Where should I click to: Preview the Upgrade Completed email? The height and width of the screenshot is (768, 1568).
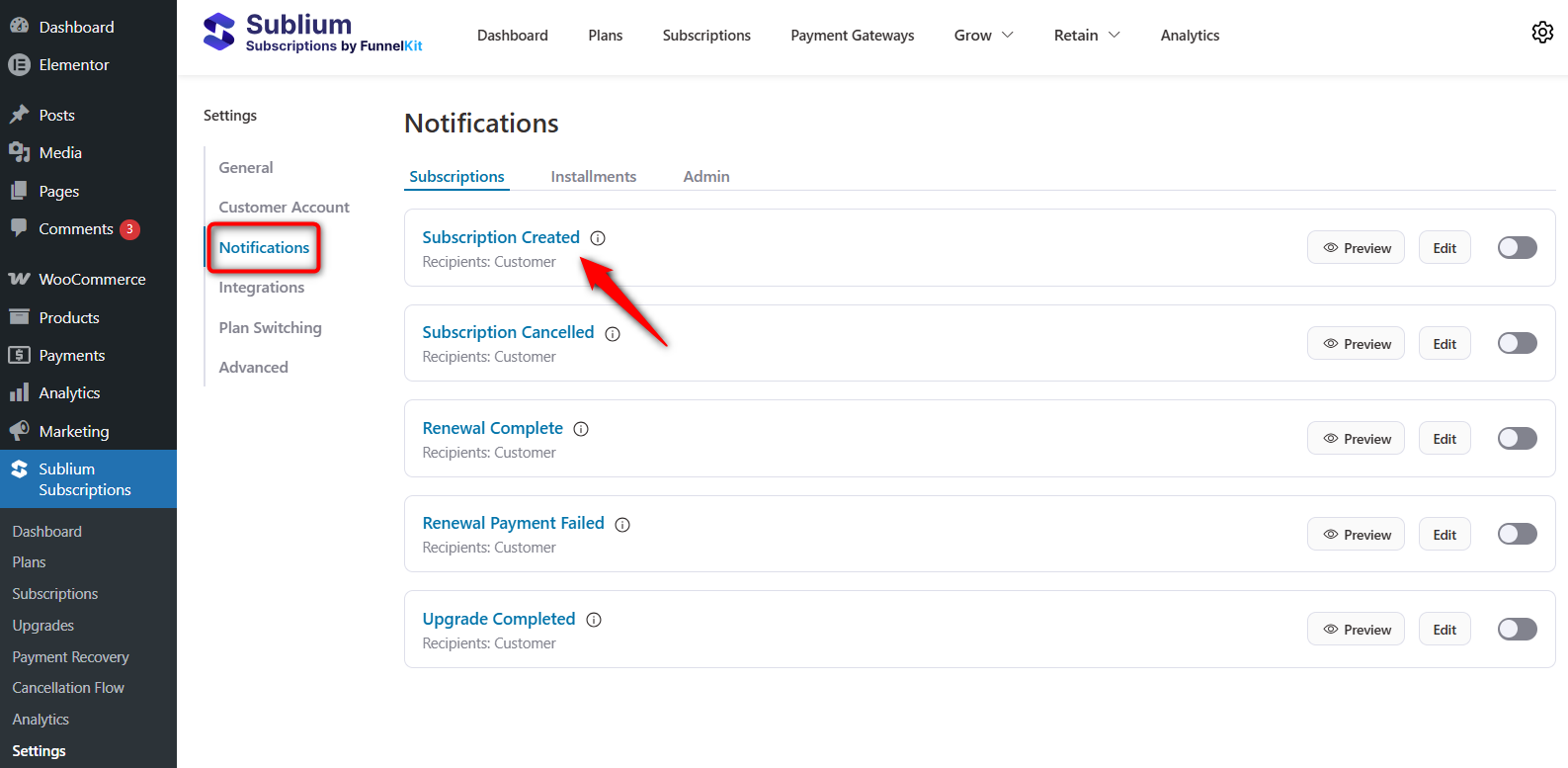click(1356, 630)
